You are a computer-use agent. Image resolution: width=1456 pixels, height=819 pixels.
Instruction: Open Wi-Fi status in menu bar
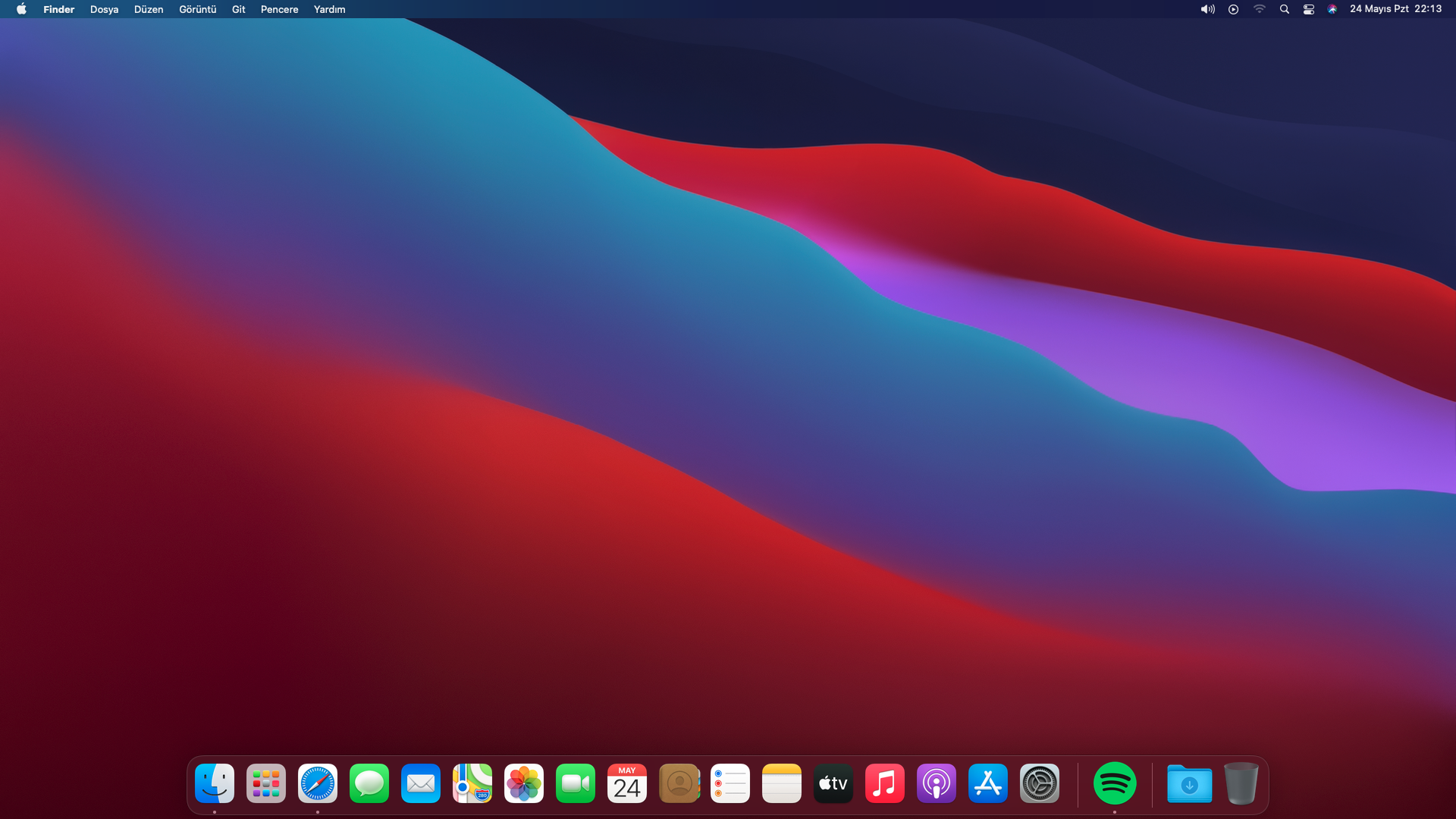[1259, 9]
